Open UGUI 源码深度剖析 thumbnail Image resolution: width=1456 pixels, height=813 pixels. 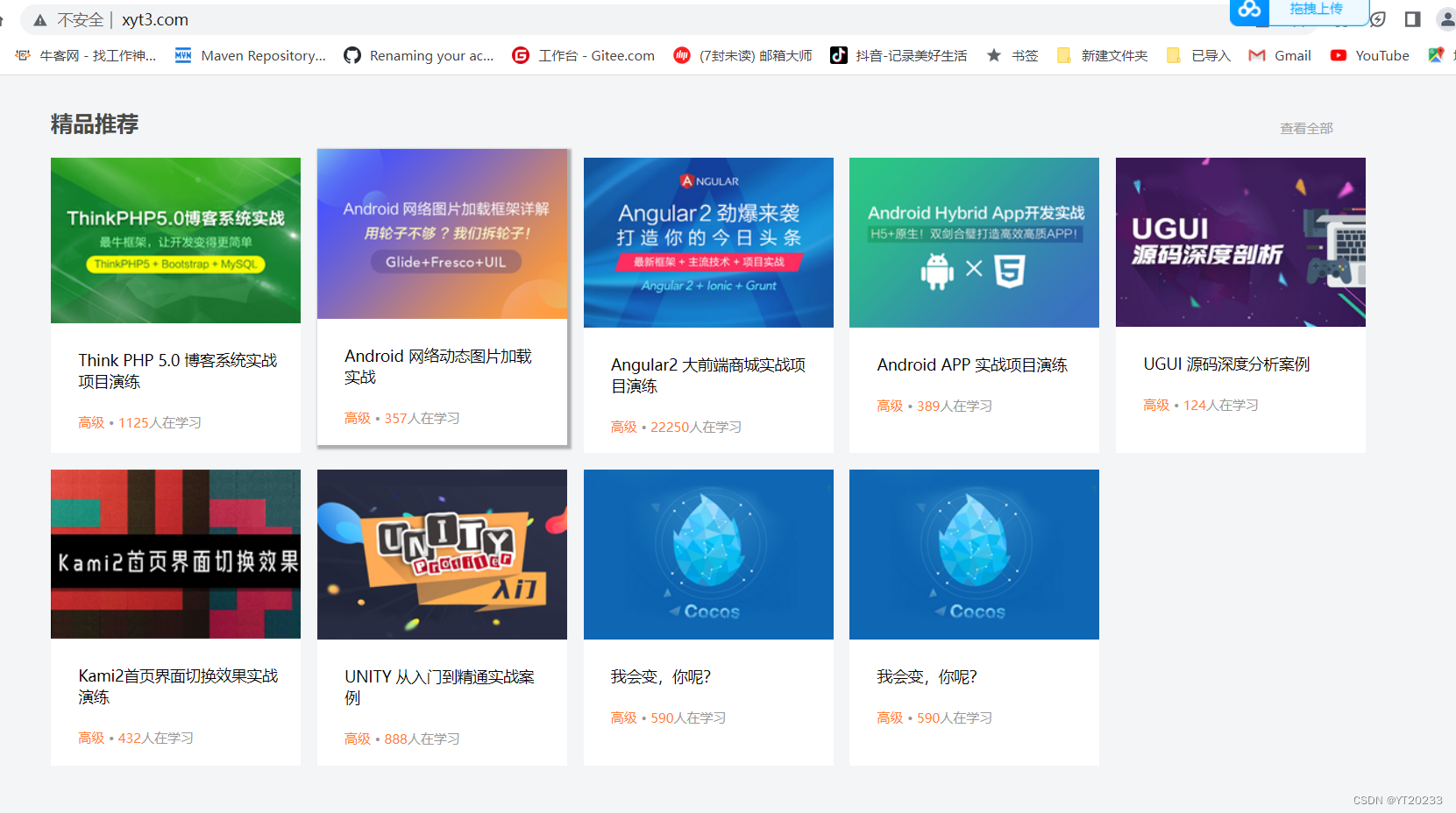(x=1240, y=242)
